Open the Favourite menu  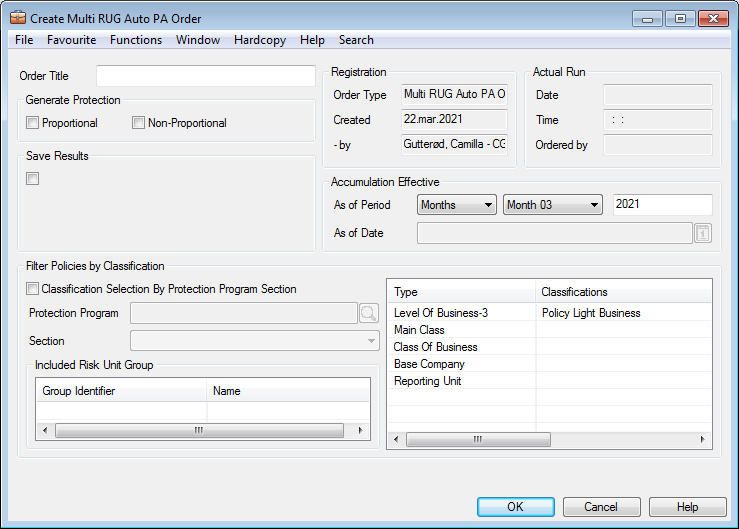coord(72,40)
